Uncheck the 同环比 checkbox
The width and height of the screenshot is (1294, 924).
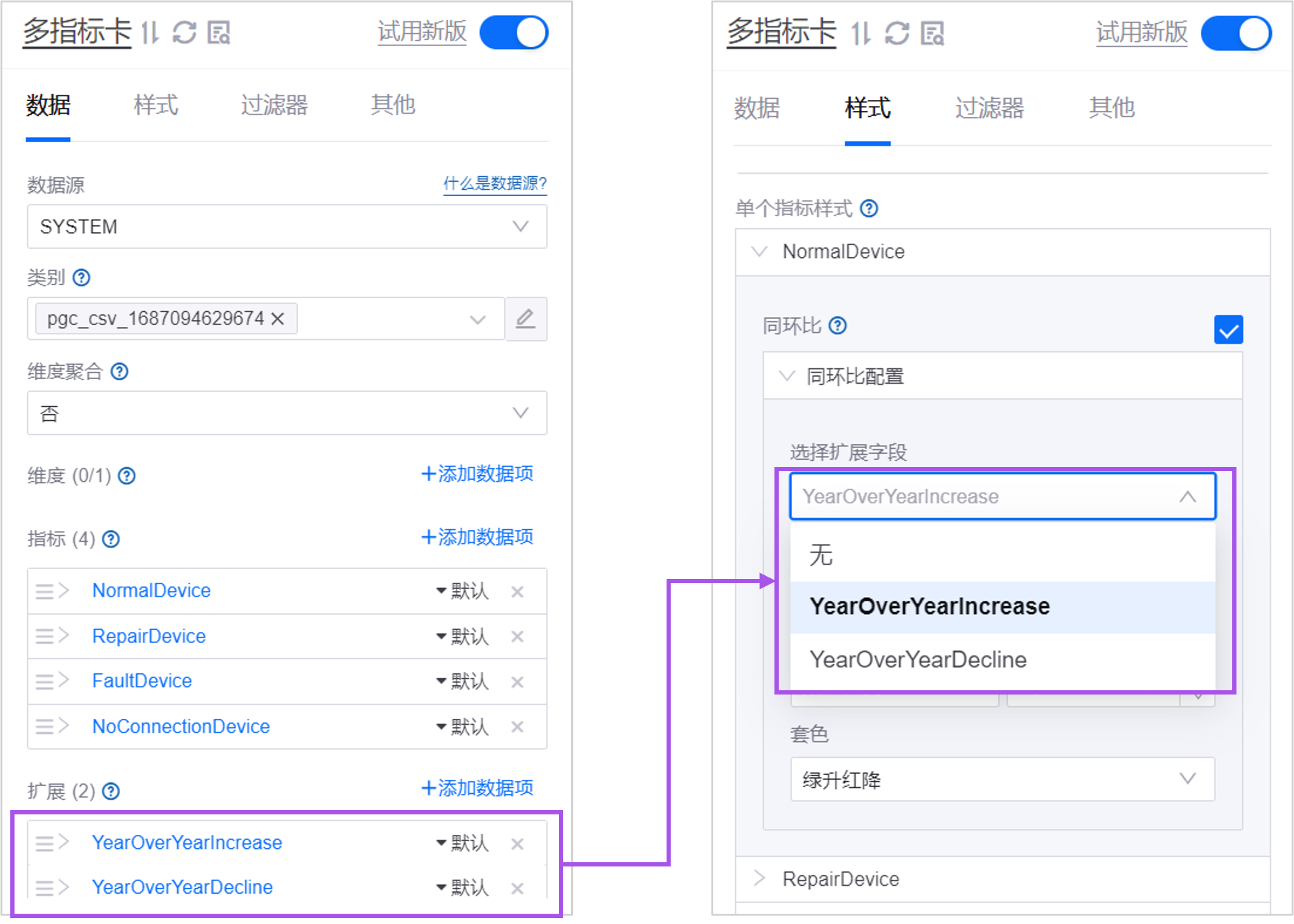[1228, 330]
